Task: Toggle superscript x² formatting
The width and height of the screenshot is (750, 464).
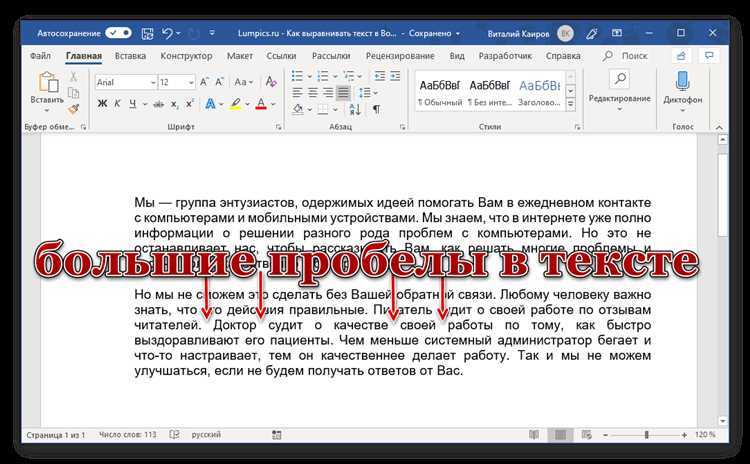Action: click(190, 103)
